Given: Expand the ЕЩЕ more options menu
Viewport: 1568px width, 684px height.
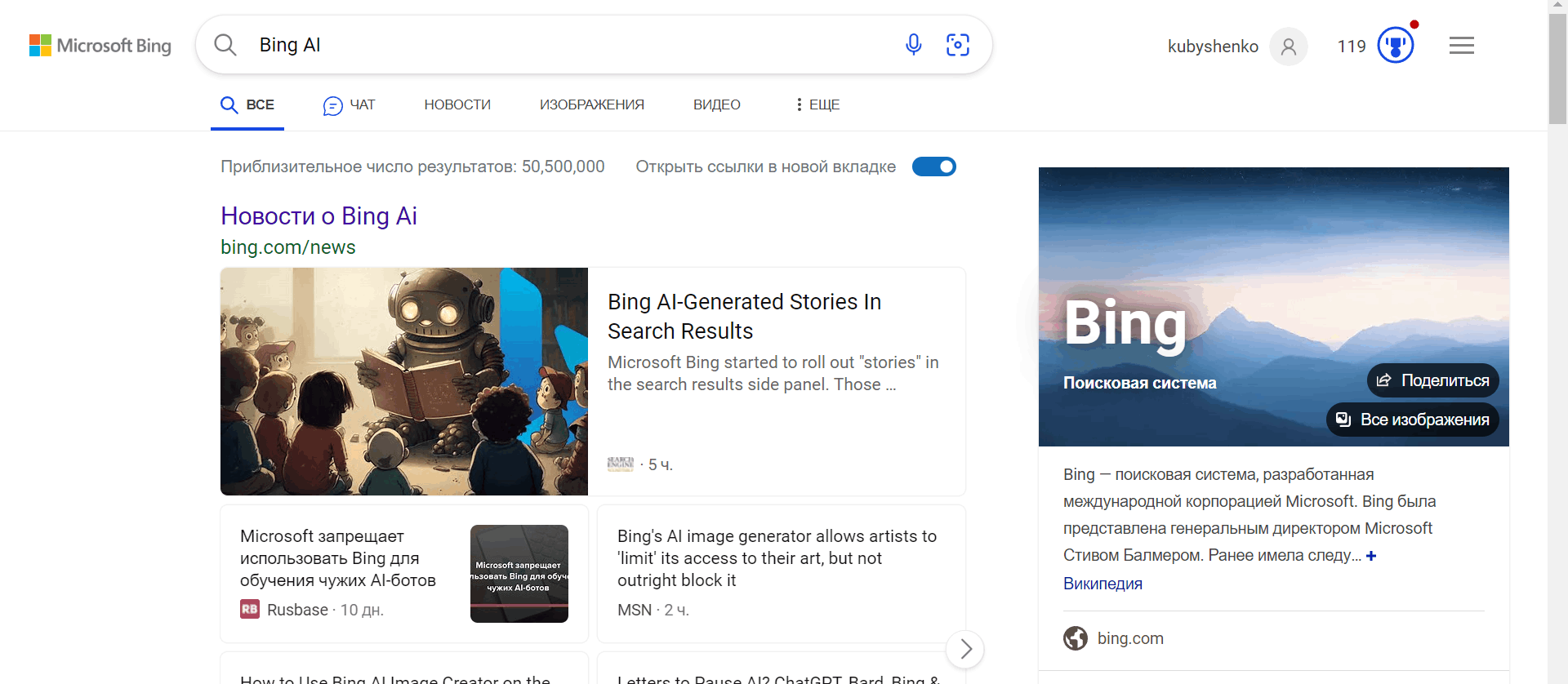Looking at the screenshot, I should (x=817, y=104).
